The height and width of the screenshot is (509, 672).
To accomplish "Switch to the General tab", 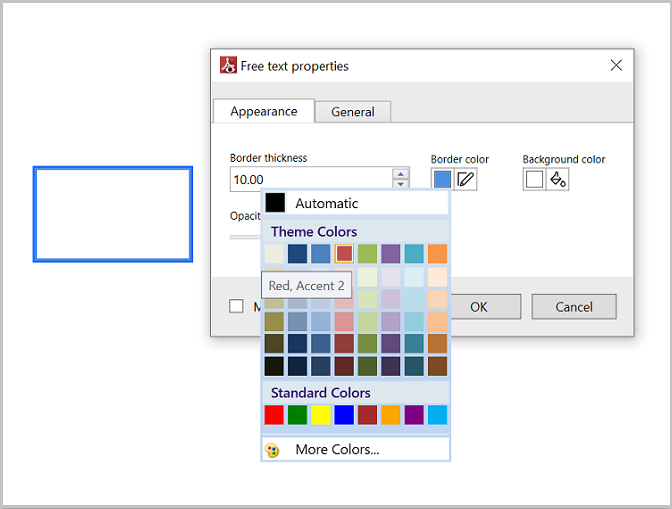I will [353, 112].
